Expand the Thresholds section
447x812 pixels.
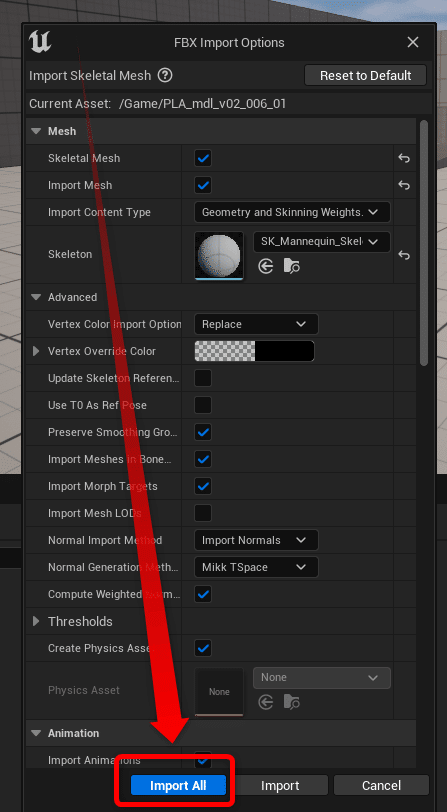coord(36,621)
